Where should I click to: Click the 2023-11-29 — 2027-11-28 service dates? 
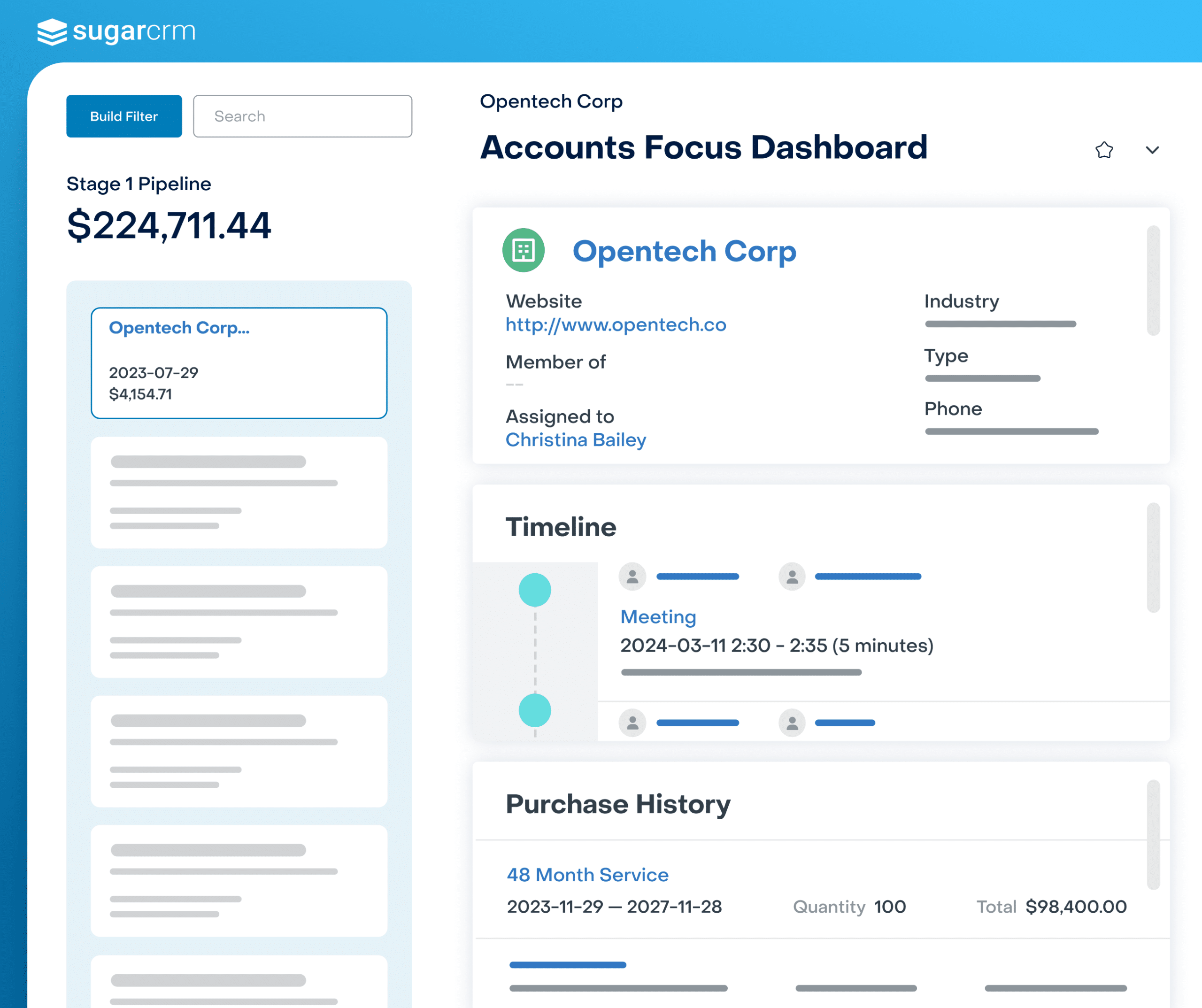(614, 907)
